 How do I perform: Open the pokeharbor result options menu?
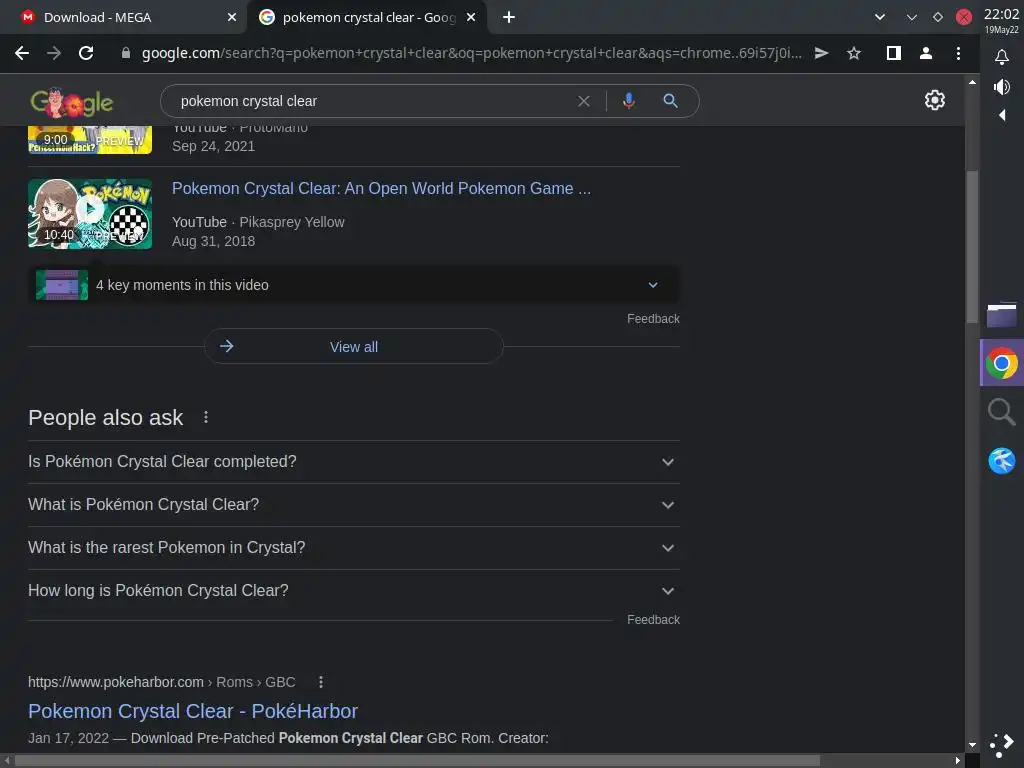pos(320,682)
